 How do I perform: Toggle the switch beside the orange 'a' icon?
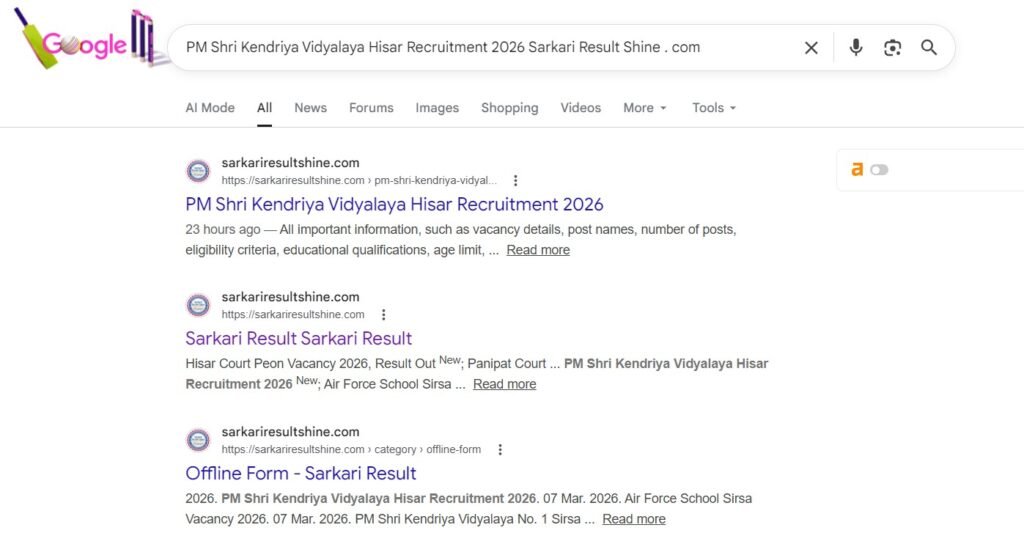coord(879,170)
